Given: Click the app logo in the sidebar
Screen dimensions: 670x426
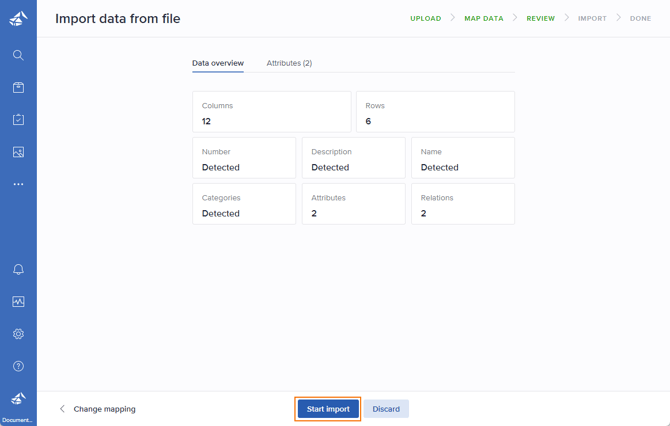Looking at the screenshot, I should pos(18,18).
